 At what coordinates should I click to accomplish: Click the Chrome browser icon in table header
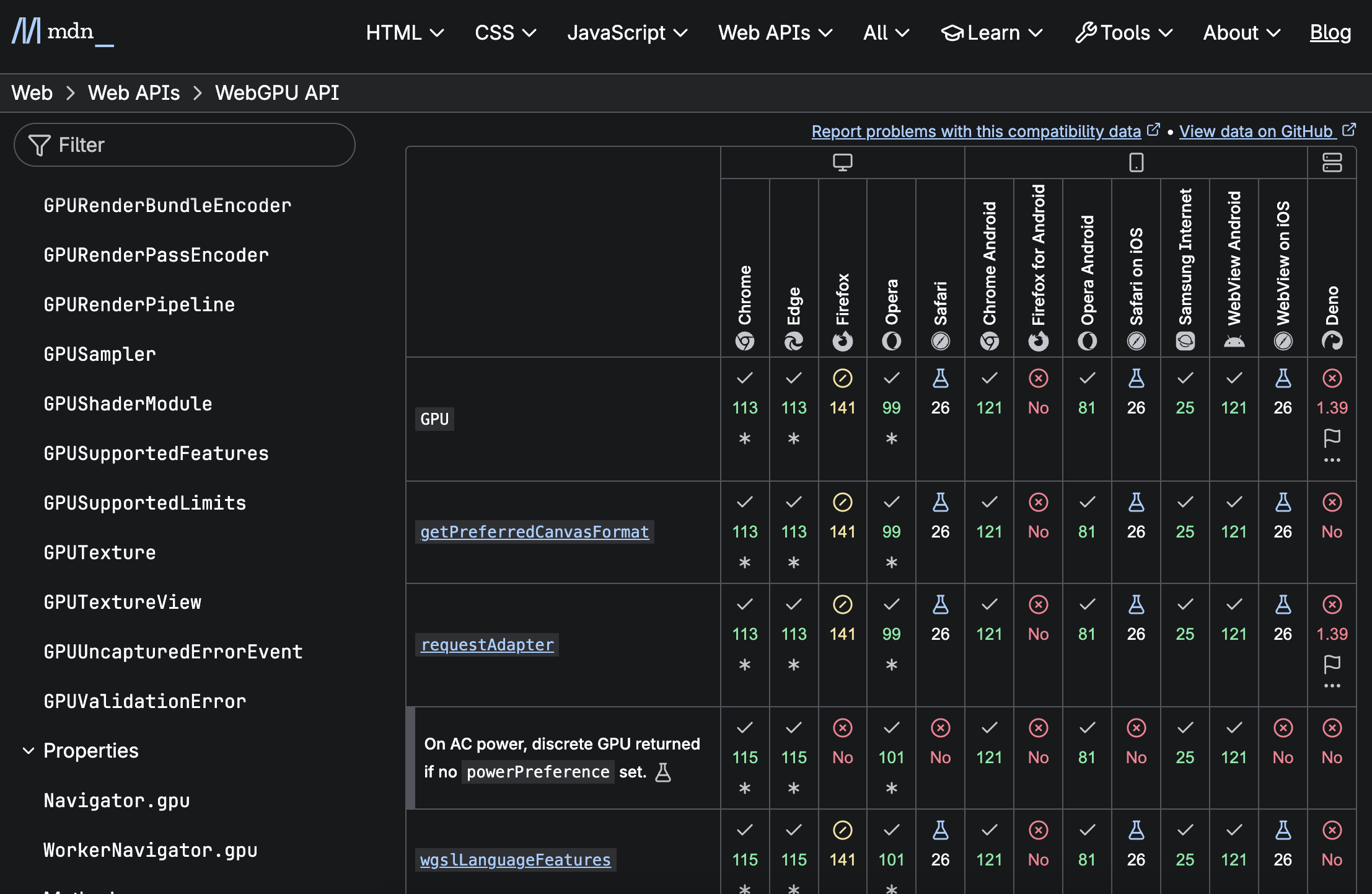coord(745,341)
